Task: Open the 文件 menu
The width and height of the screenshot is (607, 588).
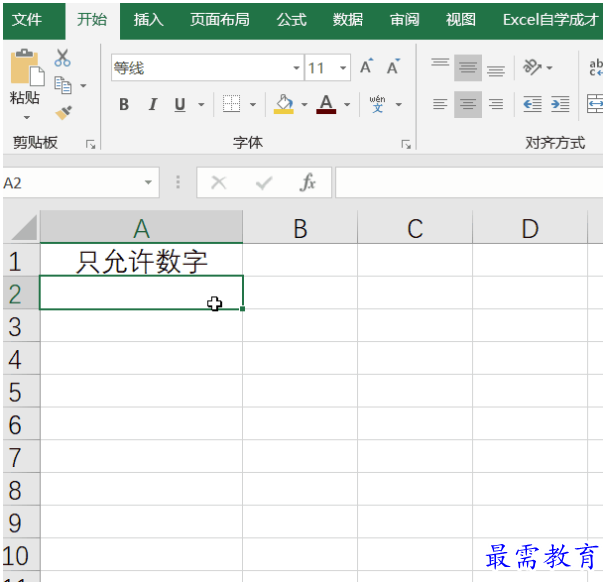Action: point(27,20)
